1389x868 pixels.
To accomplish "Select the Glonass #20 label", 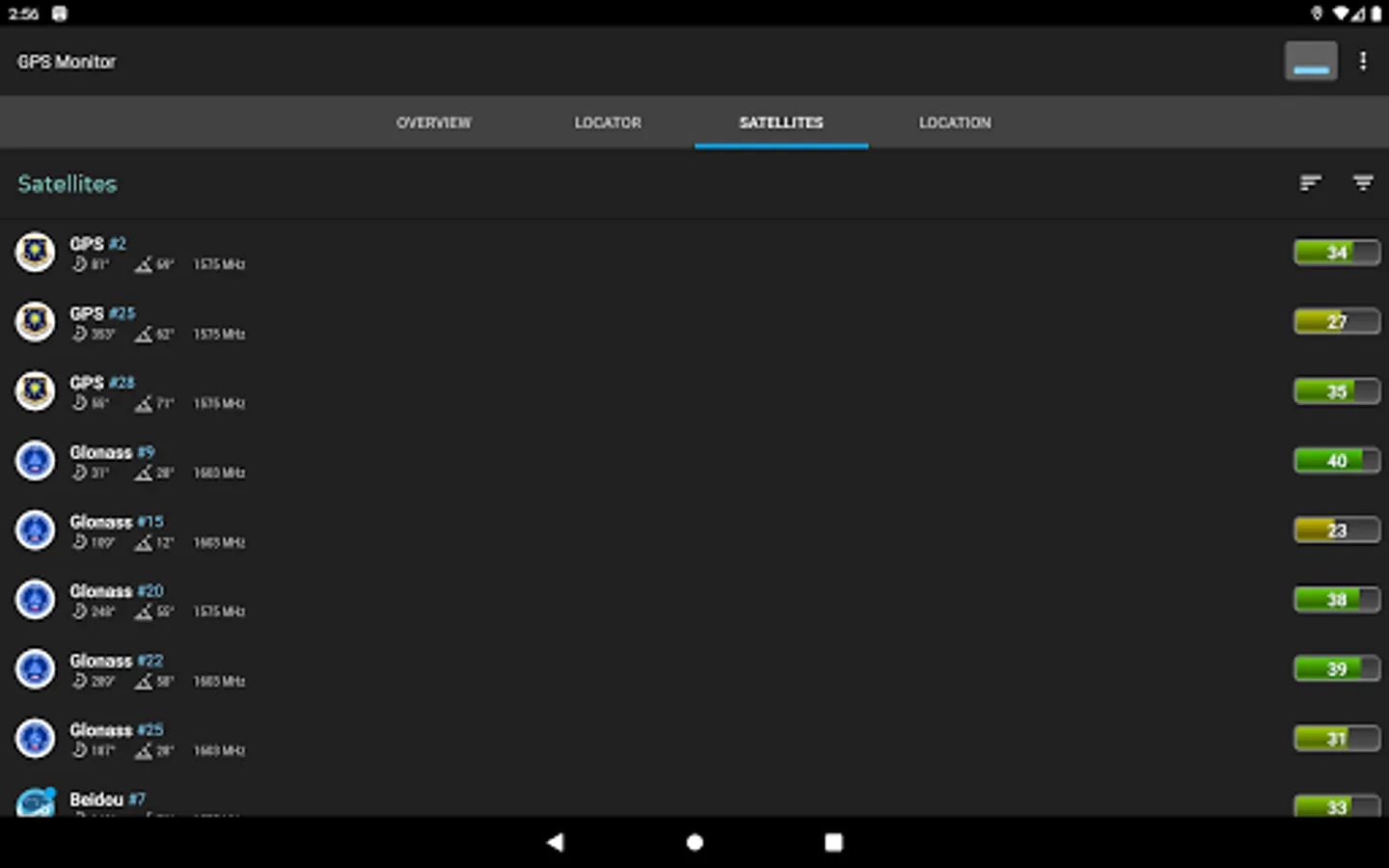I will (117, 590).
